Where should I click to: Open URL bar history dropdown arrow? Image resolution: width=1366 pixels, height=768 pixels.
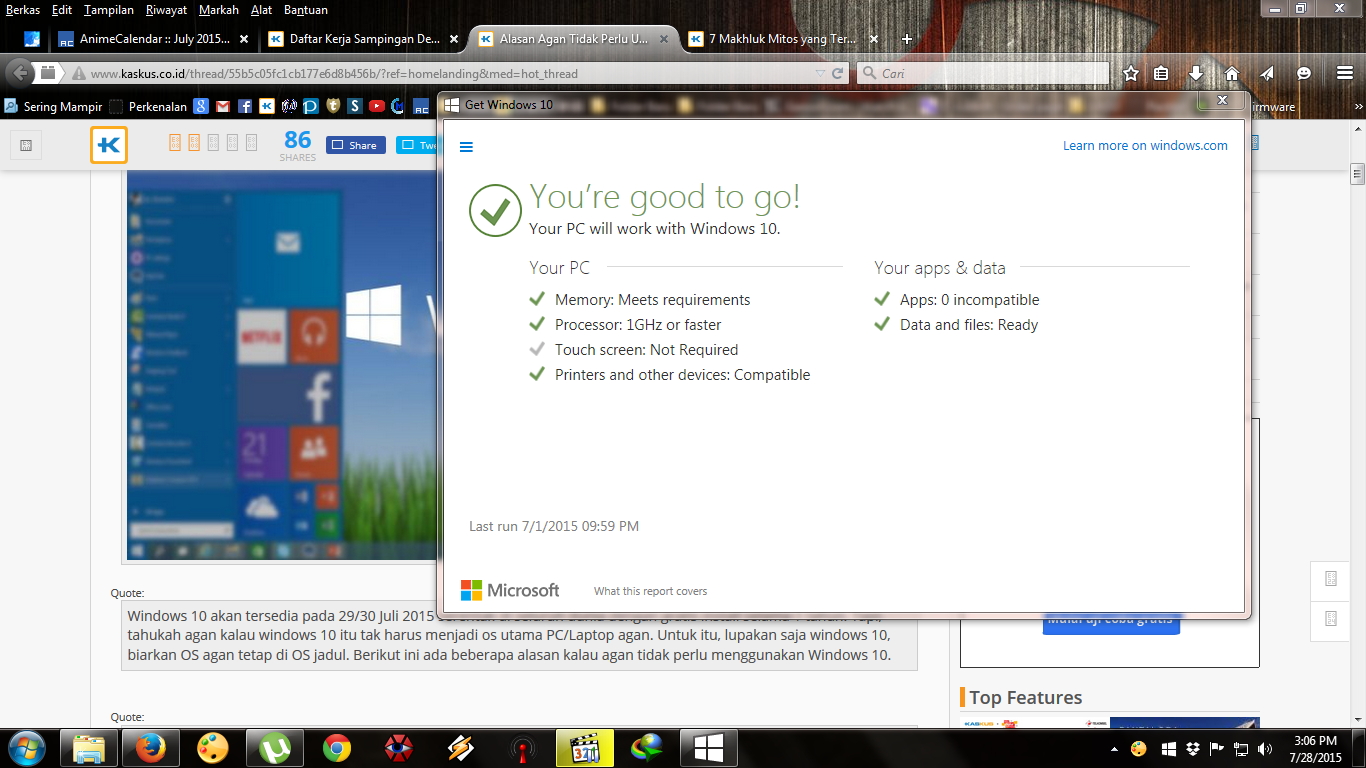821,73
